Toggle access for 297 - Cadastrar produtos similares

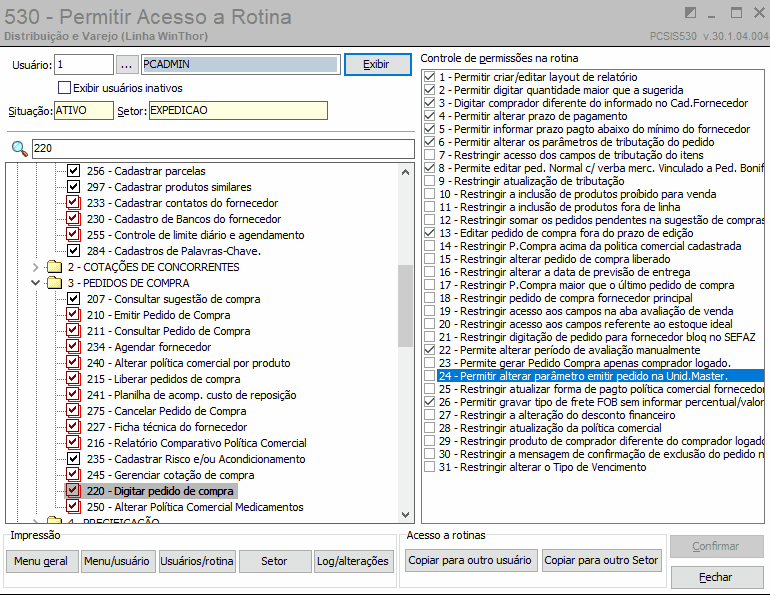coord(74,187)
